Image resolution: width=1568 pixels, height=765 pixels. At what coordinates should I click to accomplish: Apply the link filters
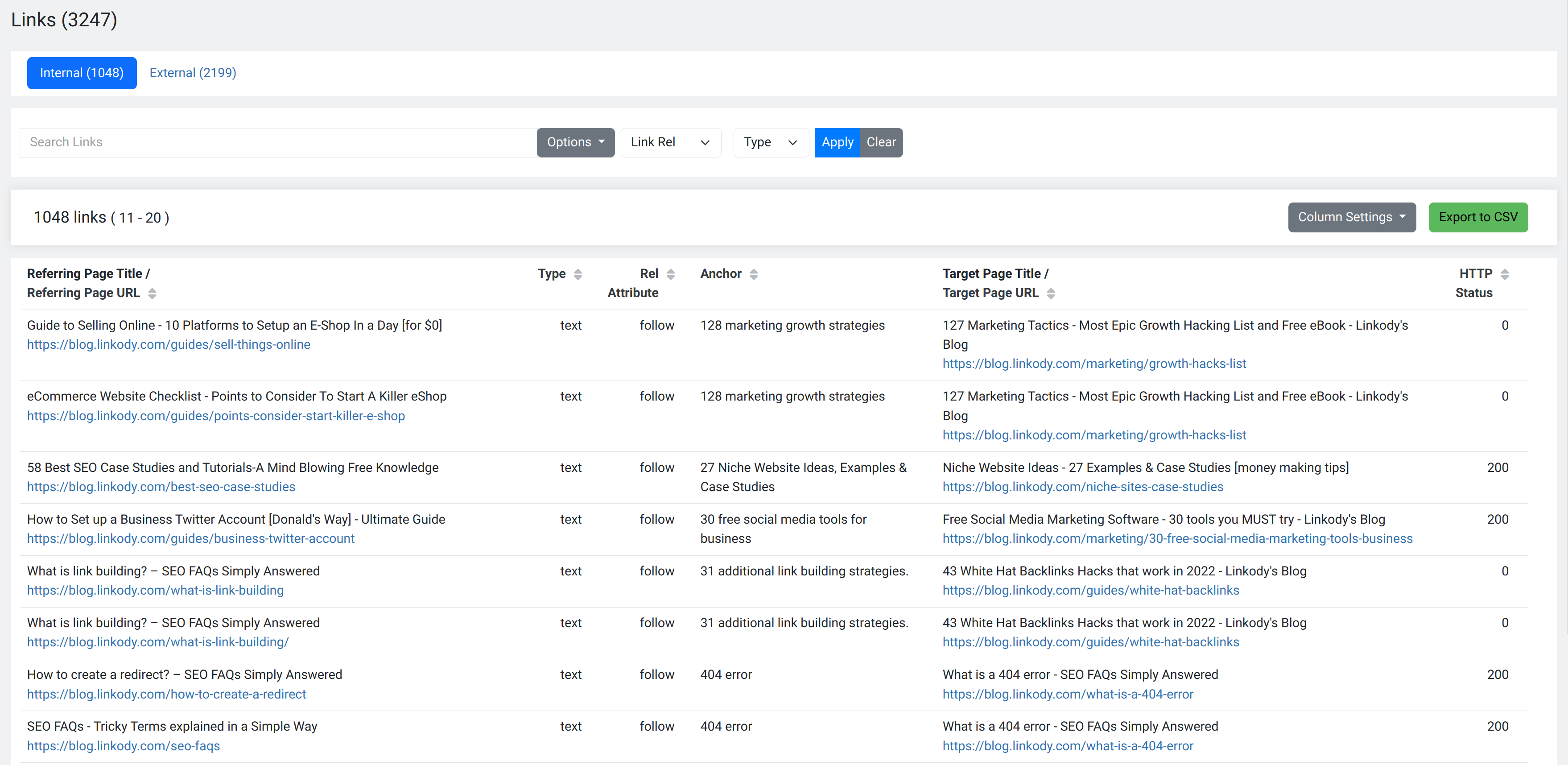[x=837, y=143]
